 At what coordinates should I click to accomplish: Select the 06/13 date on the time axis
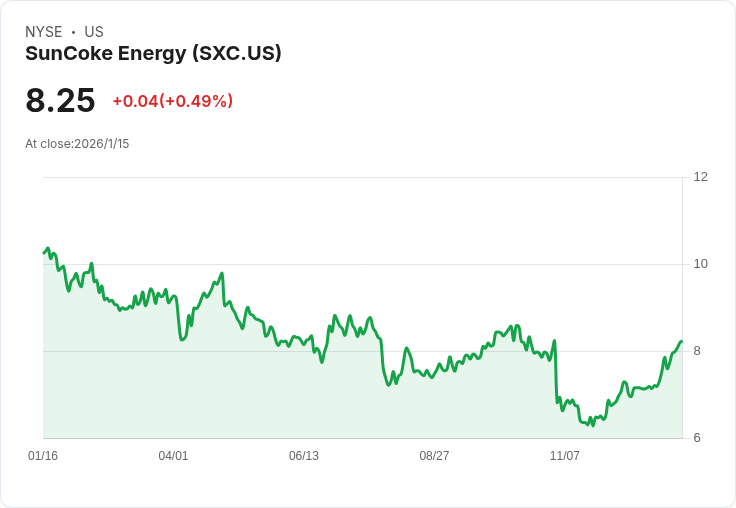304,456
